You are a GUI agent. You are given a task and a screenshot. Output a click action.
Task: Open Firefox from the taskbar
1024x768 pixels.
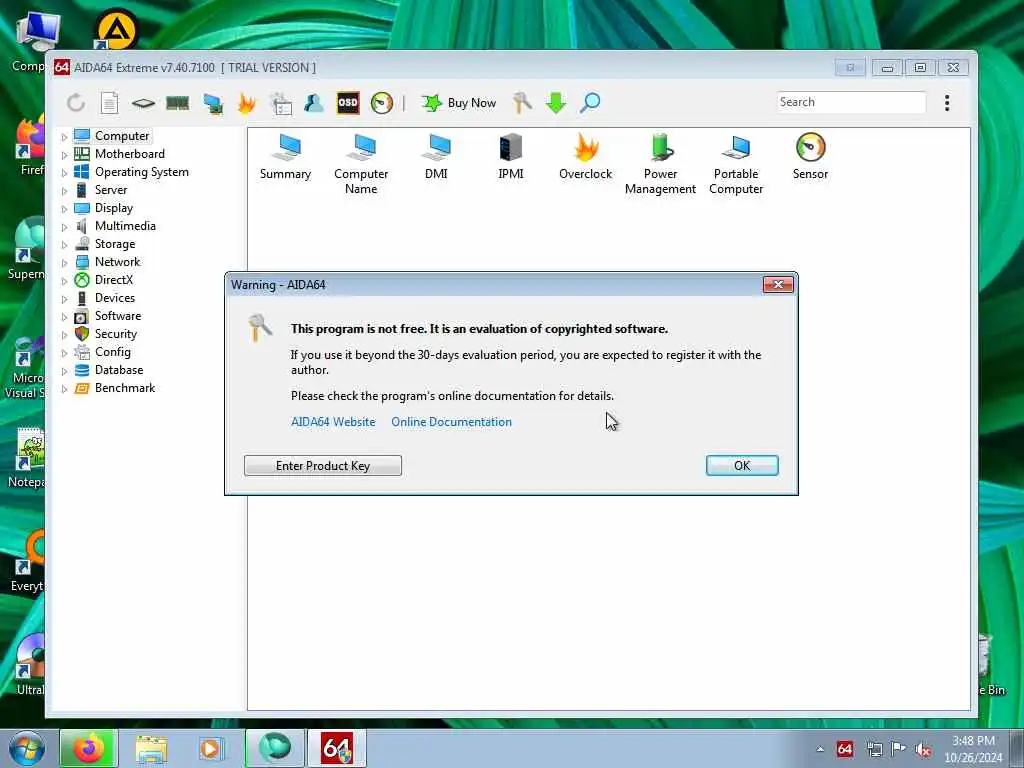tap(88, 748)
